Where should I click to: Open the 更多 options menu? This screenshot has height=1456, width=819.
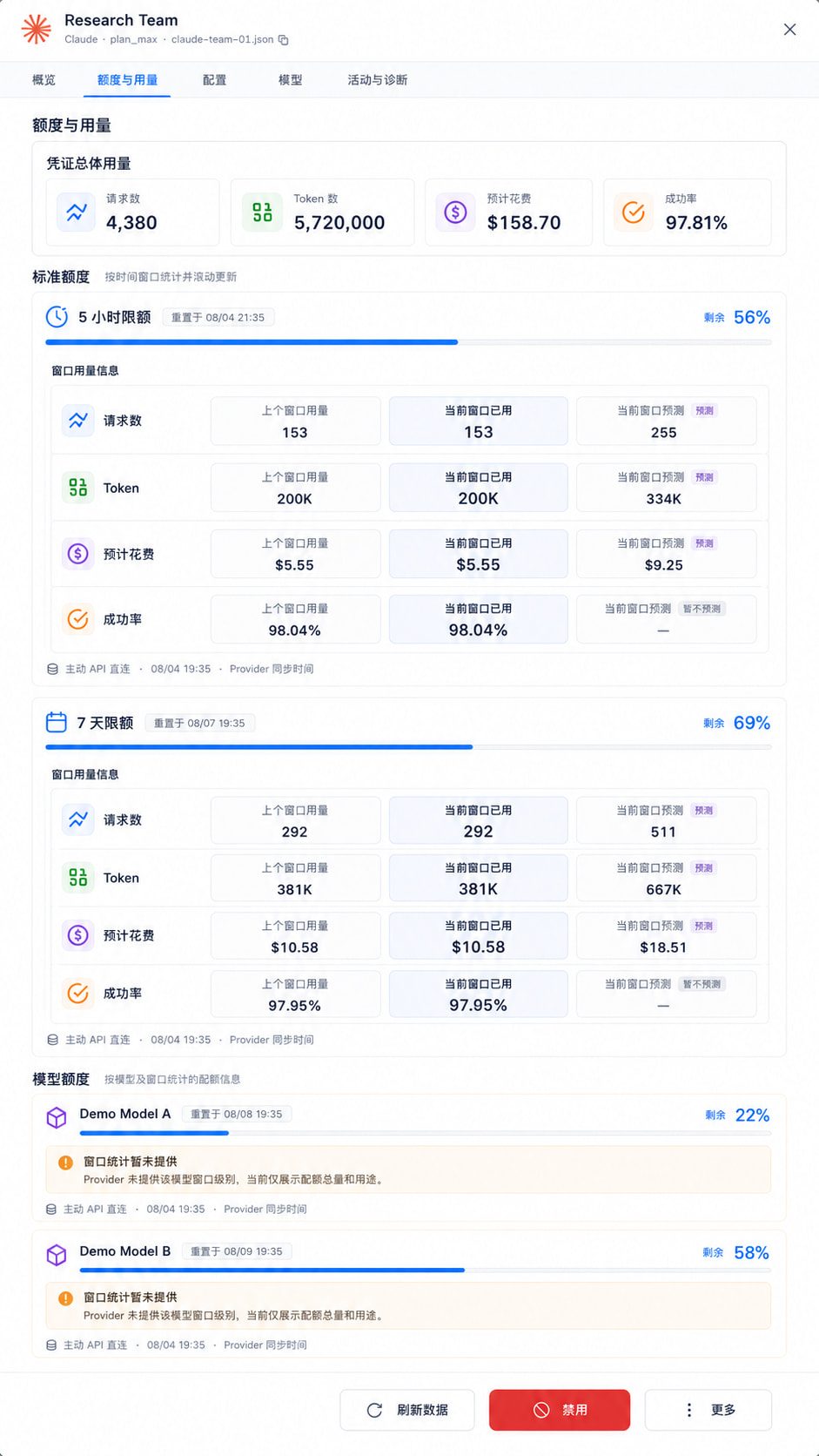708,1410
